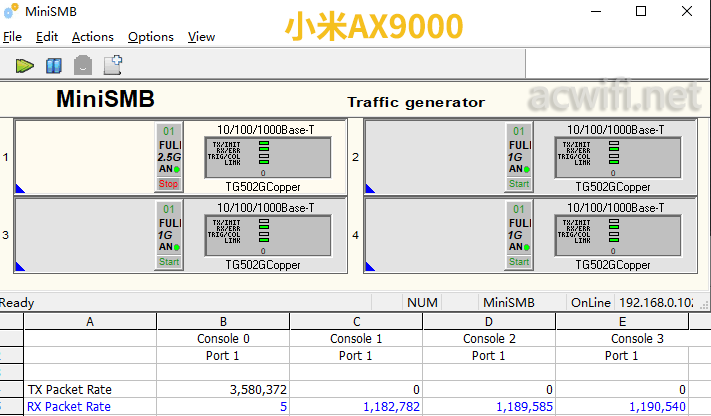The width and height of the screenshot is (711, 416).
Task: Open the View menu
Action: click(x=201, y=37)
